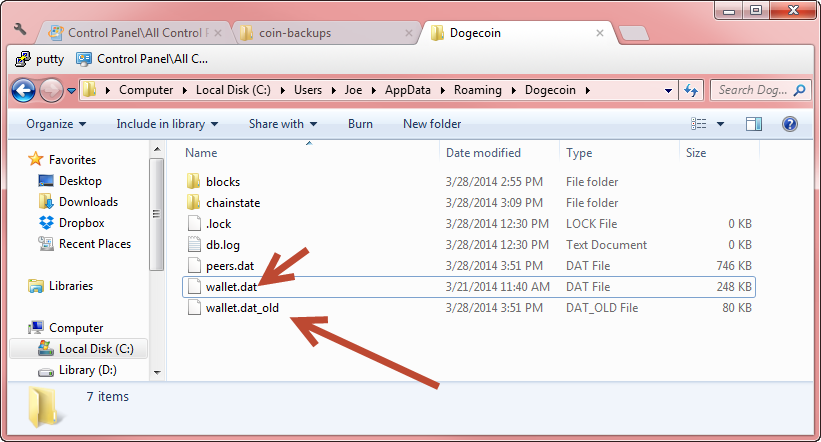Toggle the preview pane icon
Image resolution: width=821 pixels, height=442 pixels.
coord(753,124)
